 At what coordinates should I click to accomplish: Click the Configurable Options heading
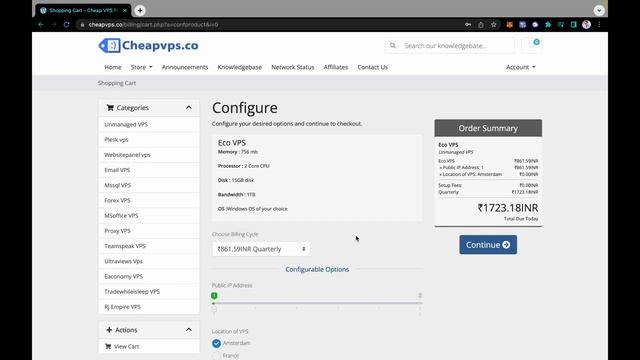(x=317, y=269)
